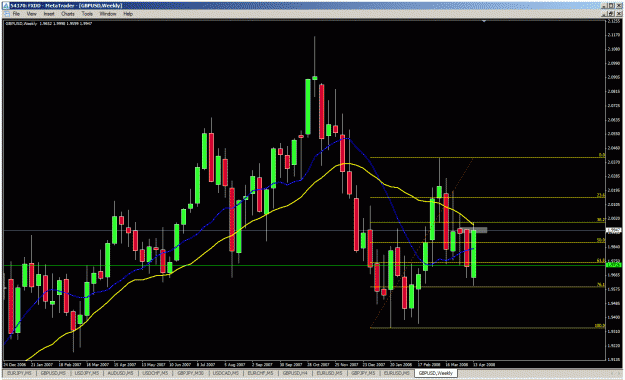Click the green horizontal line price label

613,265
